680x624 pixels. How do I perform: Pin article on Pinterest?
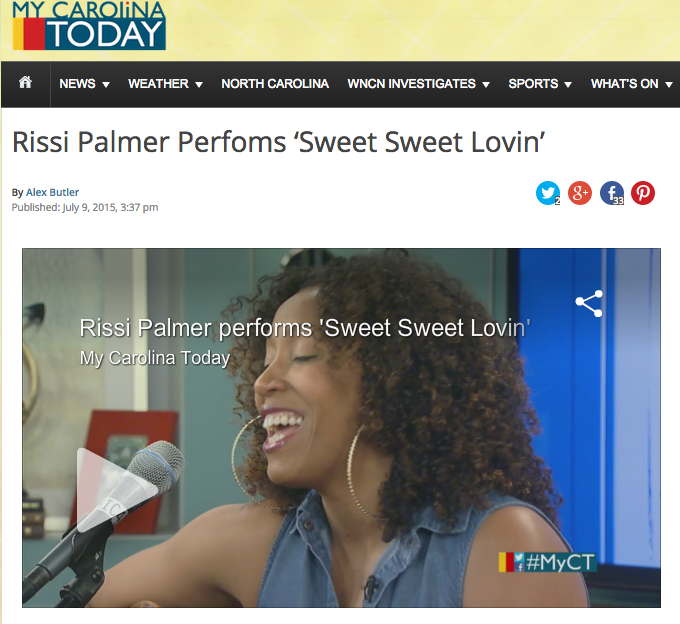643,193
